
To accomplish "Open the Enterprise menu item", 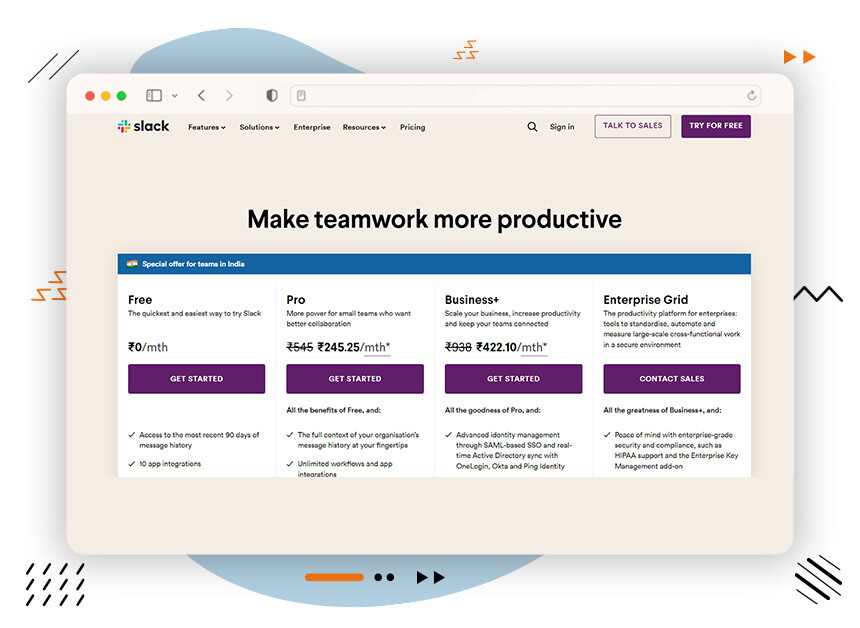I will [x=311, y=127].
